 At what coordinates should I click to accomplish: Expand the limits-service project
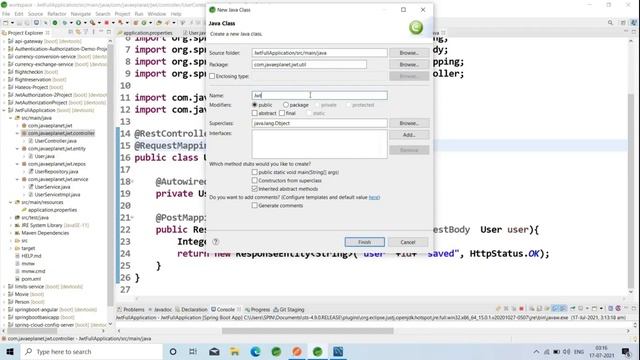click(4, 287)
